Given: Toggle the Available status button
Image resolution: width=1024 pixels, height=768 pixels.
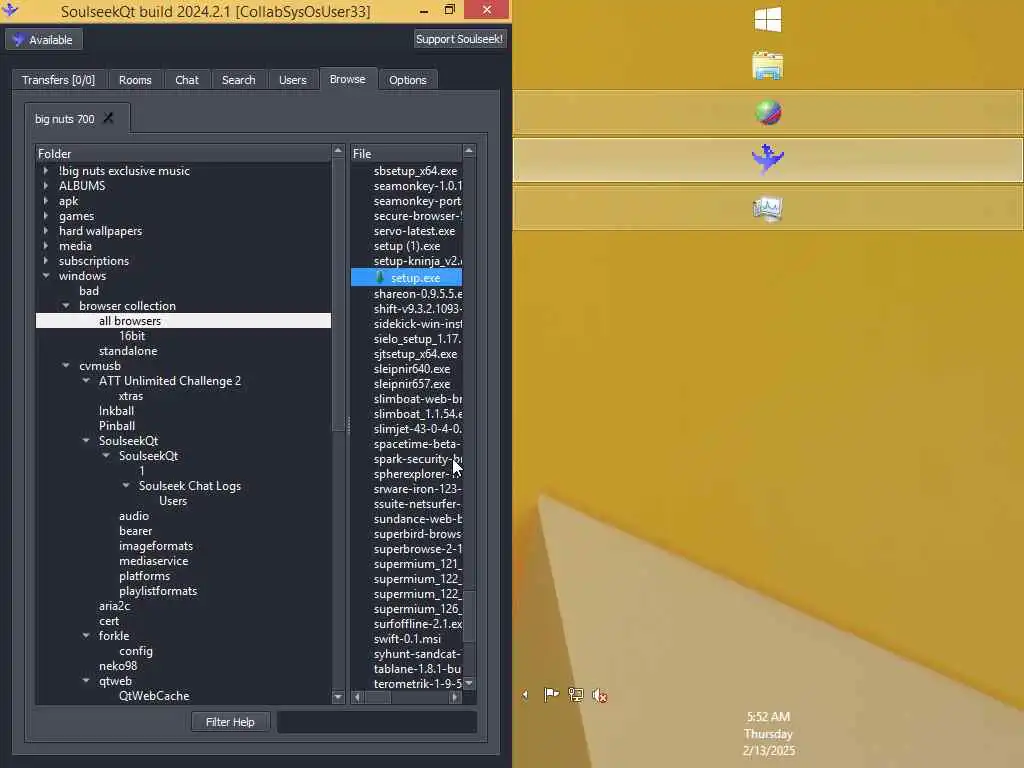Looking at the screenshot, I should tap(44, 40).
